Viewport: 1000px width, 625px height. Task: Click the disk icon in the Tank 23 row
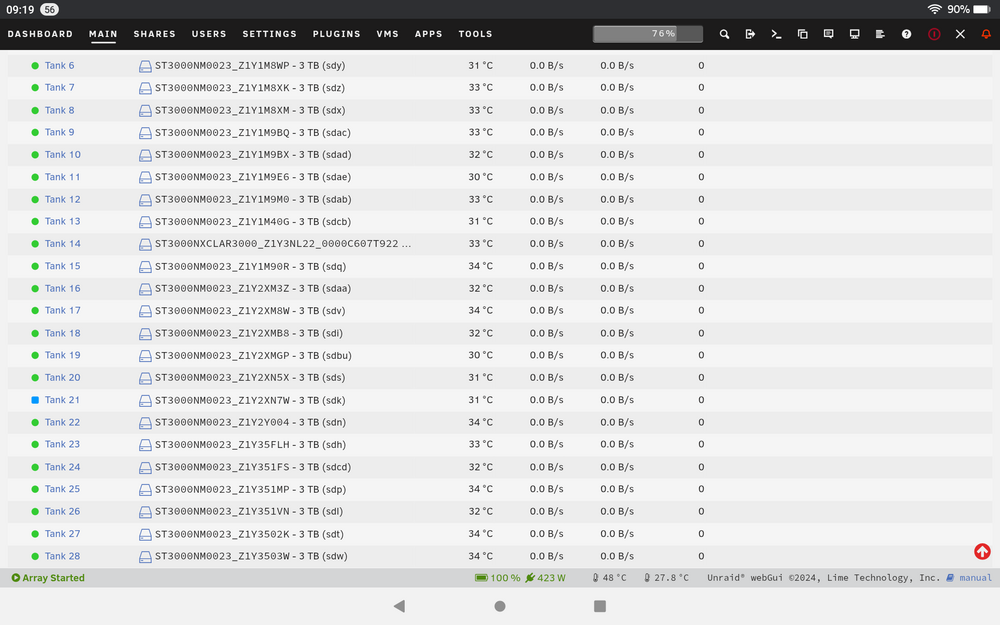(x=145, y=445)
